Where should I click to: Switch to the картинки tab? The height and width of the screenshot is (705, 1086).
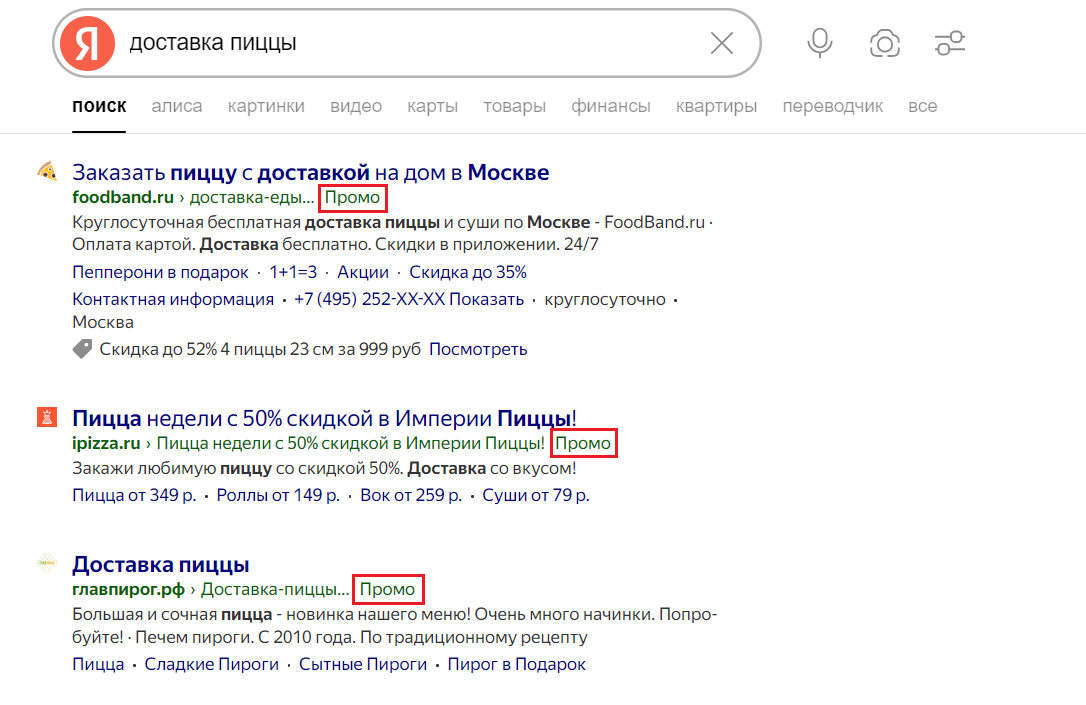click(266, 105)
